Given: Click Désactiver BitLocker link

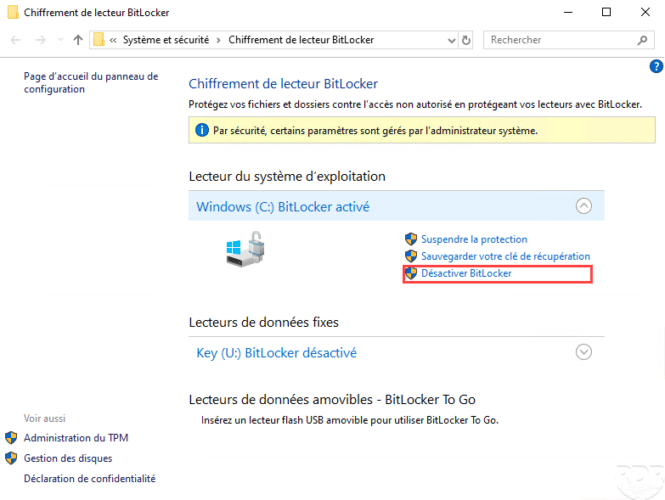Looking at the screenshot, I should pos(466,273).
